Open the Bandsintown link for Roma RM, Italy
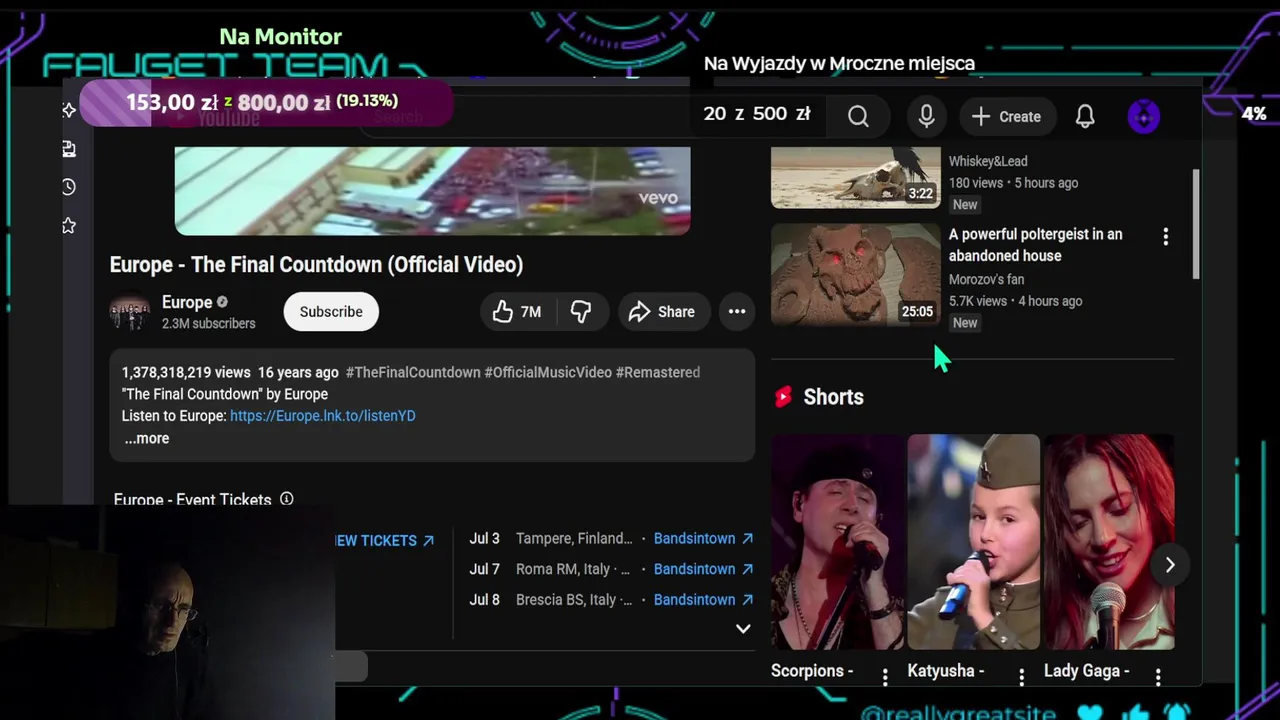 coord(703,569)
